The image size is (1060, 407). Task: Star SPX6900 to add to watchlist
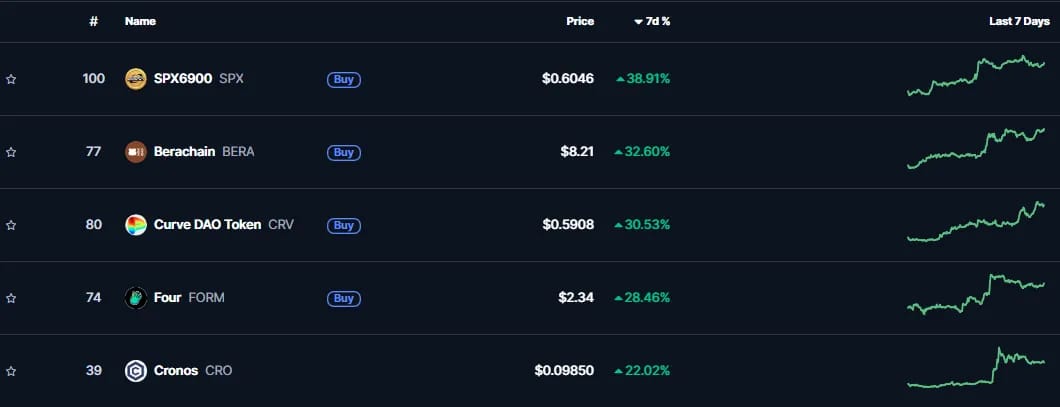pos(11,79)
